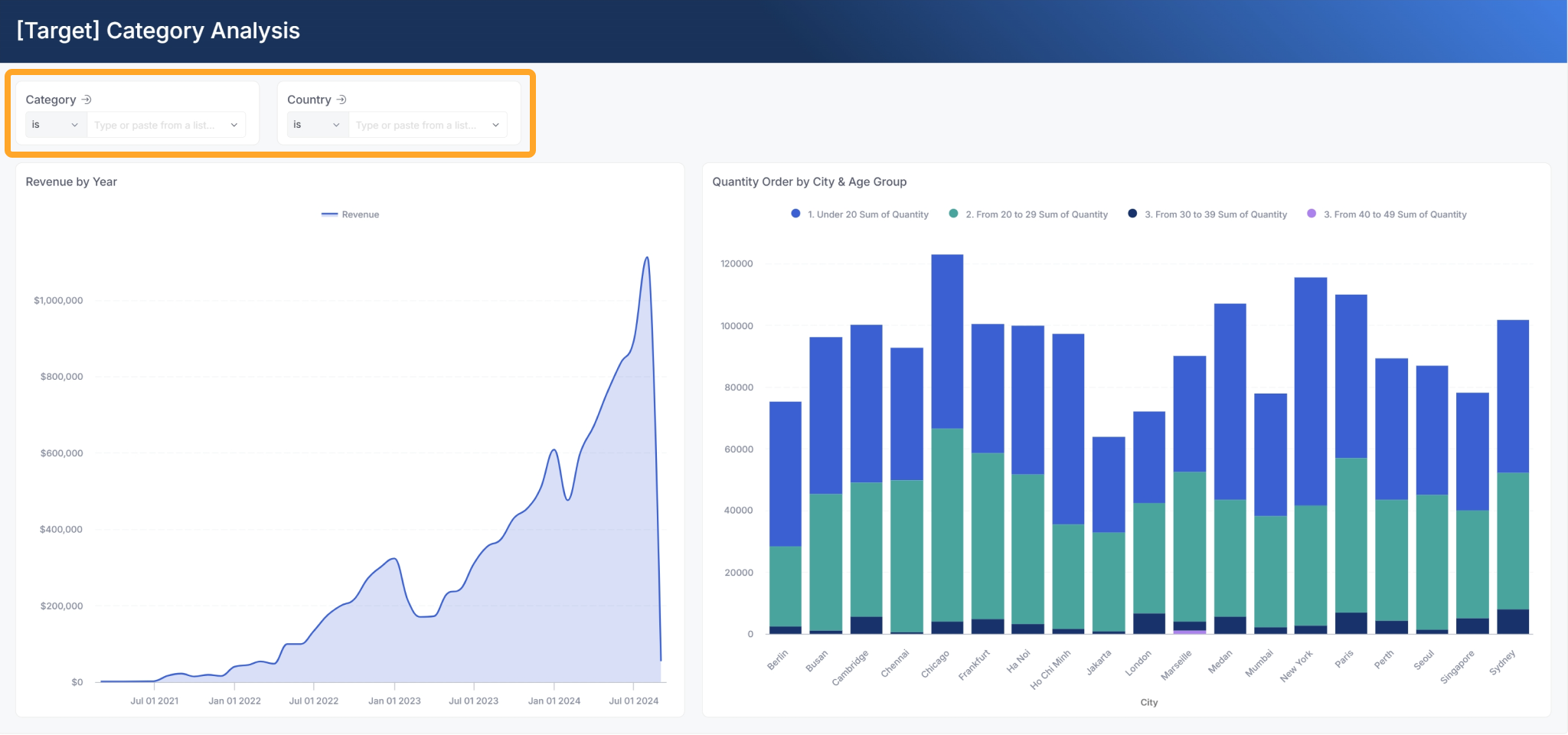
Task: Toggle the From 30 to 39 legend entry
Action: pos(1207,214)
